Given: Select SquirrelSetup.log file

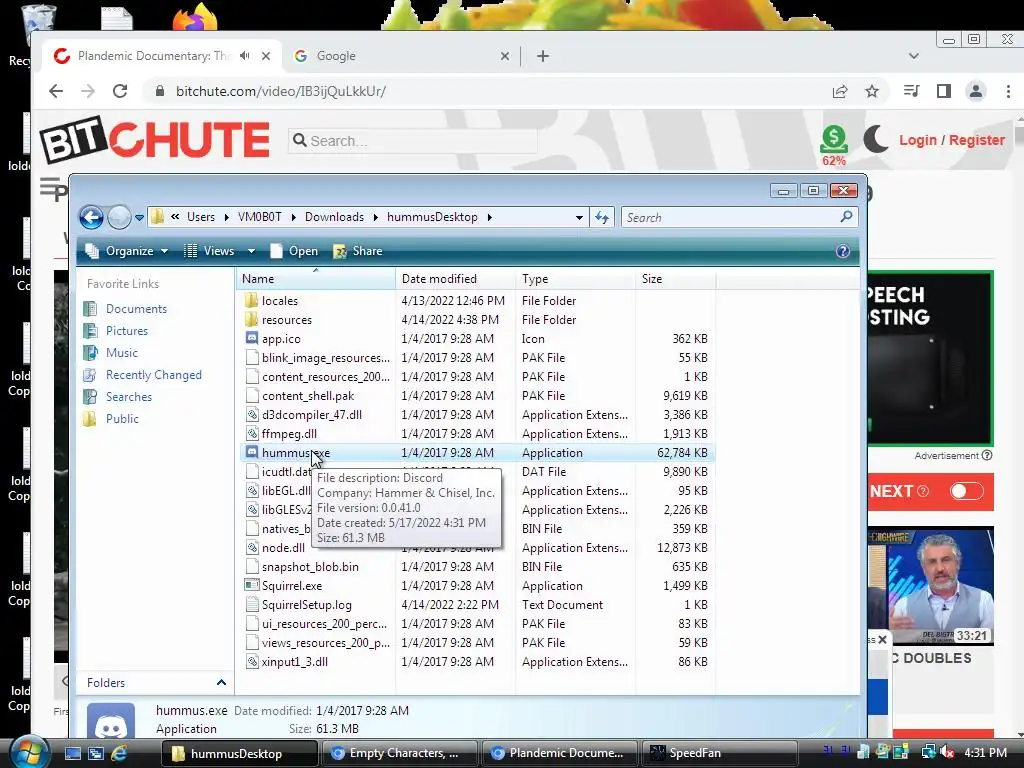Looking at the screenshot, I should pos(306,605).
